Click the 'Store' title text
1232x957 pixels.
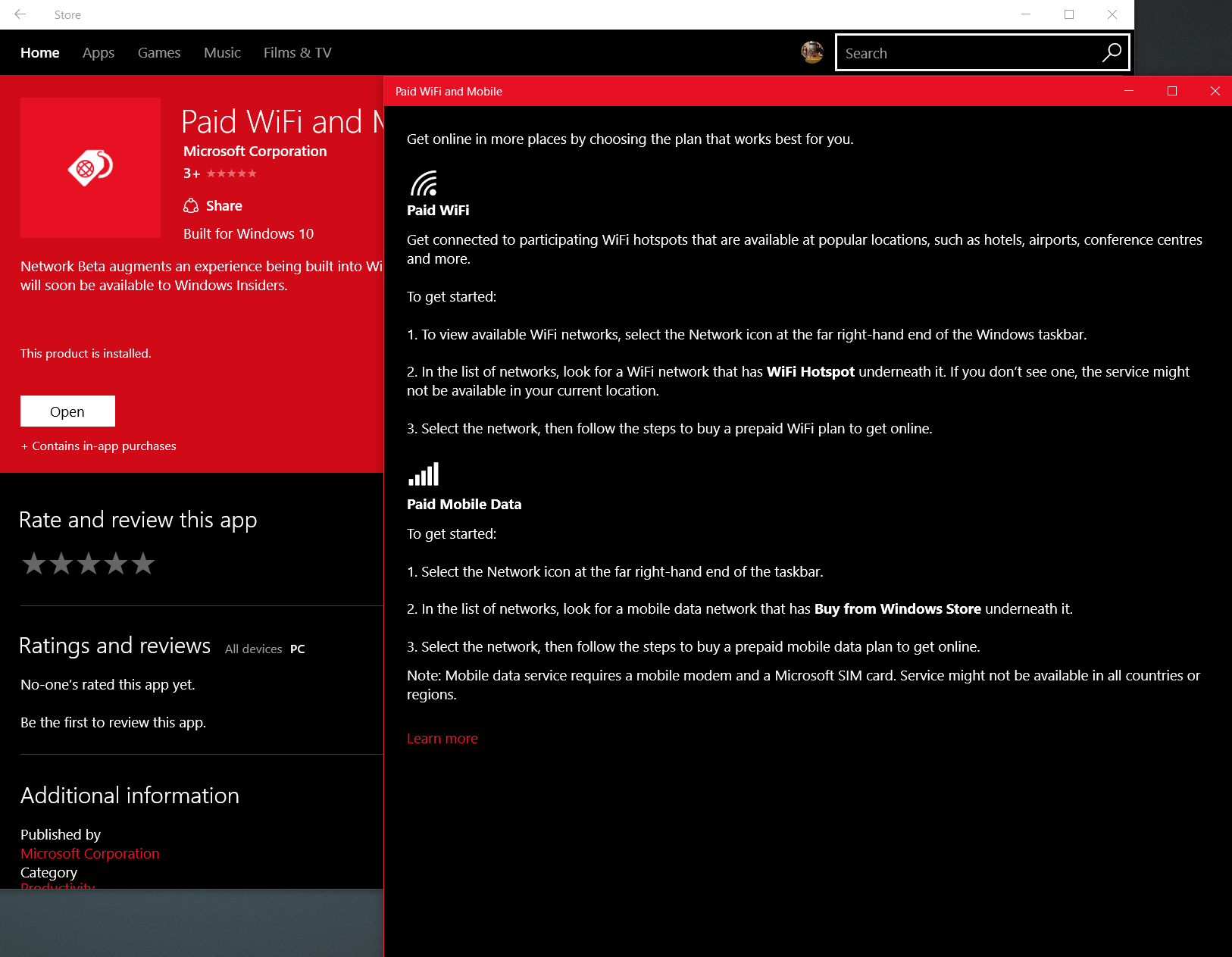click(67, 14)
